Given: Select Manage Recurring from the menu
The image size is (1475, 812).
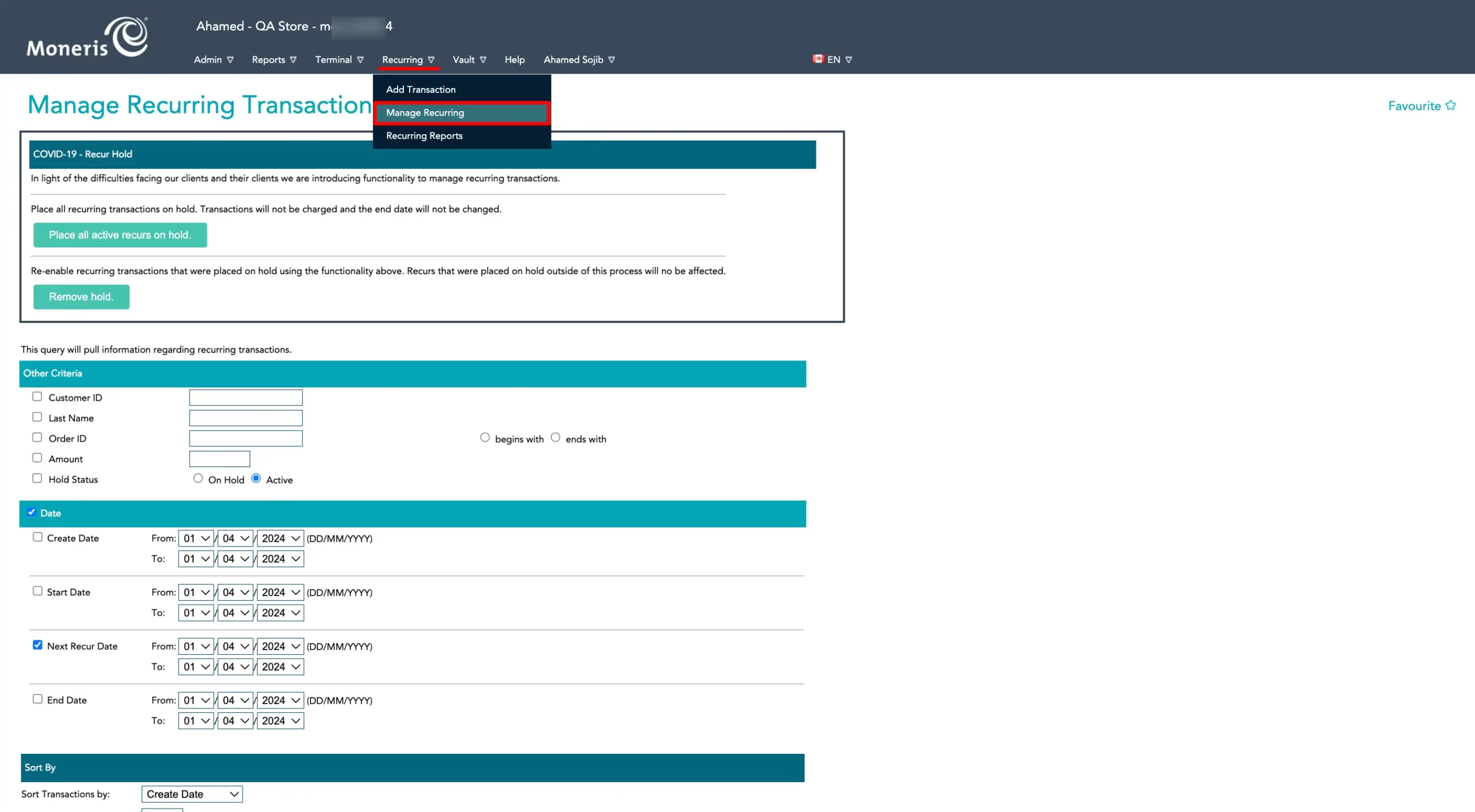Looking at the screenshot, I should pyautogui.click(x=425, y=112).
